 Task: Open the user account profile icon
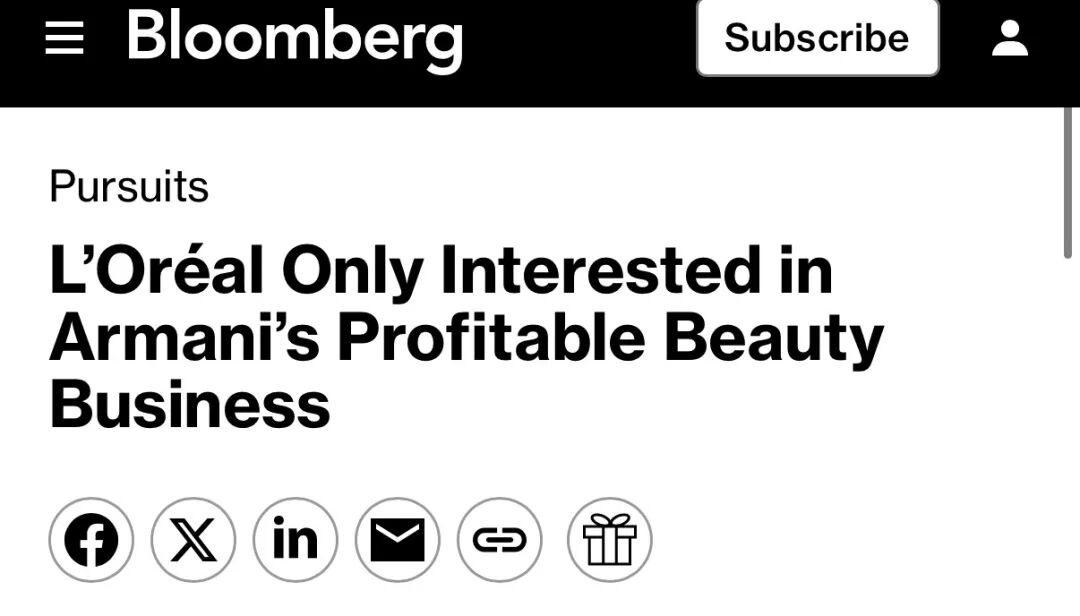click(x=1010, y=38)
